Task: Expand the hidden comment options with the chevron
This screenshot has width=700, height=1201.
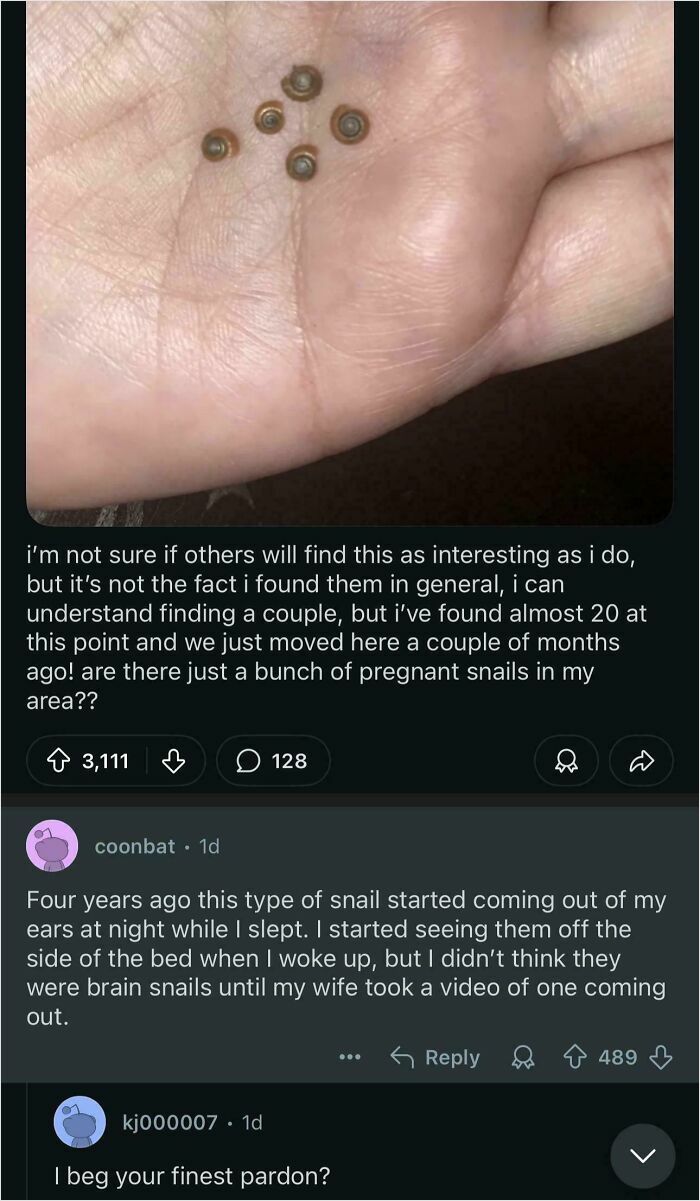Action: (x=644, y=1155)
